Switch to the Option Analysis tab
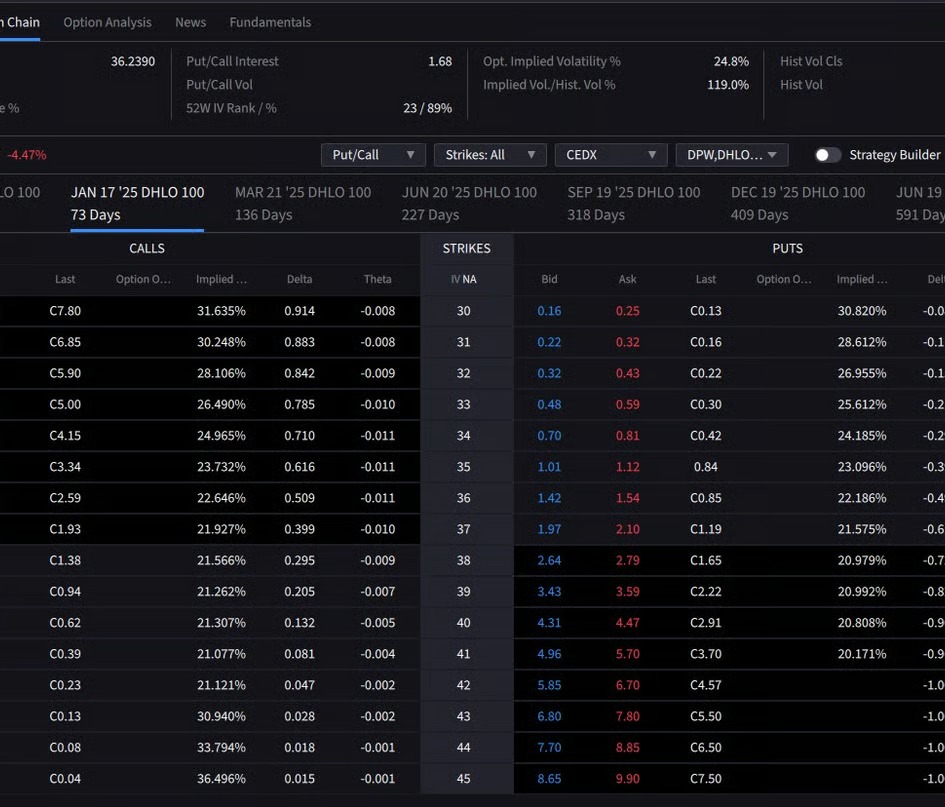The width and height of the screenshot is (945, 807). click(107, 22)
